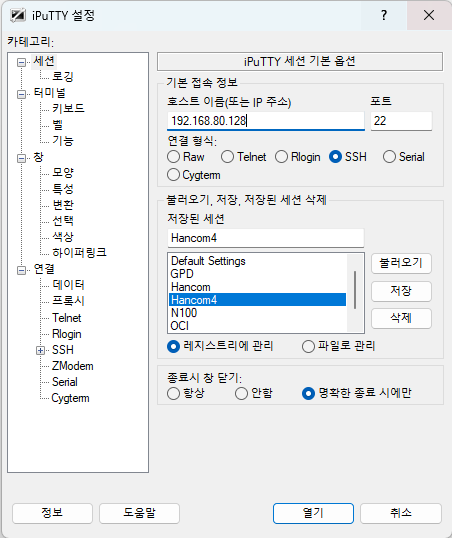Collapse the 세션 tree node
The image size is (452, 538).
click(21, 62)
